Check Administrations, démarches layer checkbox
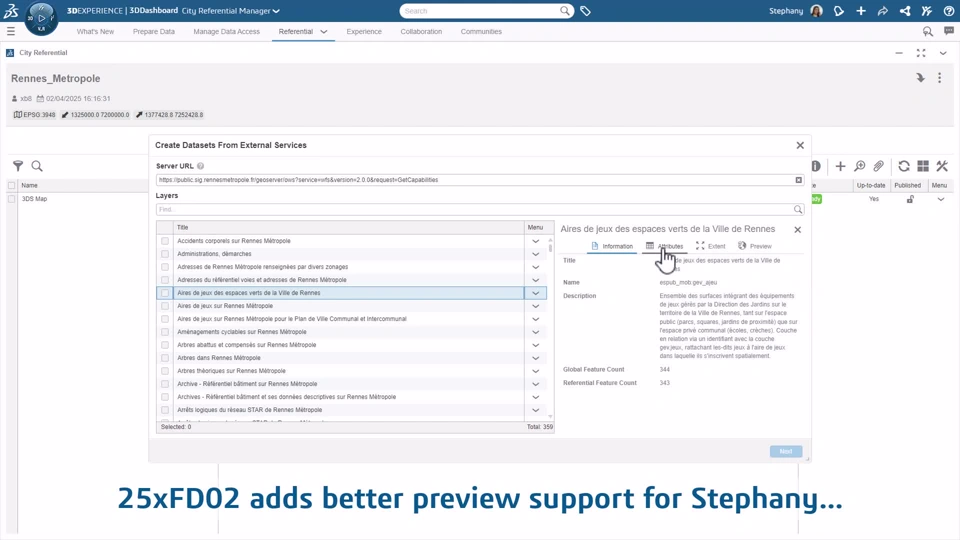 click(x=165, y=254)
